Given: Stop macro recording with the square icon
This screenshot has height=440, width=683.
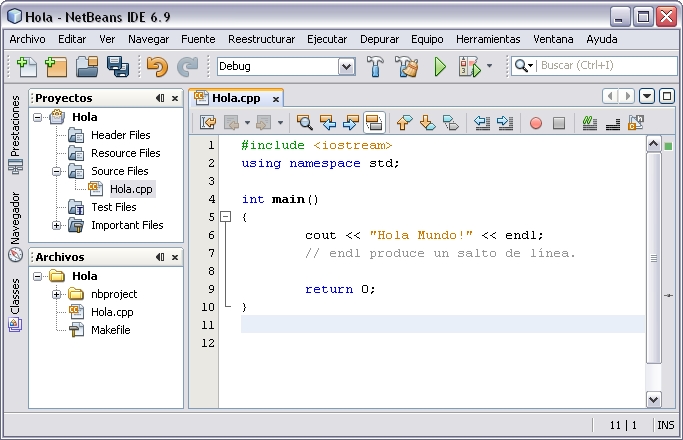Looking at the screenshot, I should 559,123.
